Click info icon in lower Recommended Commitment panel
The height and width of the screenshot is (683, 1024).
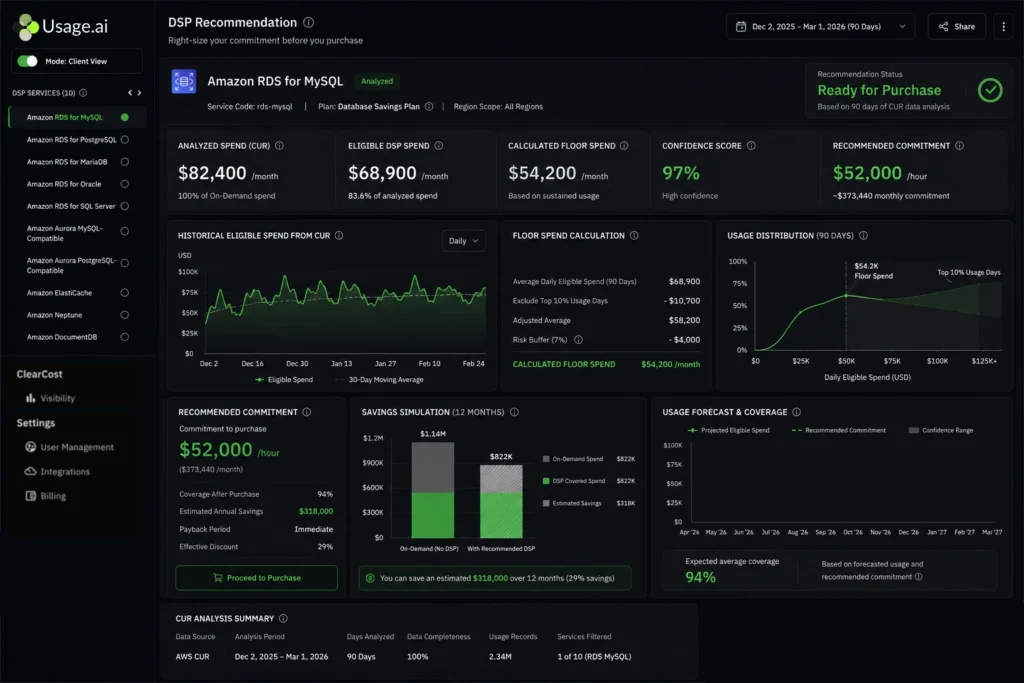[307, 412]
